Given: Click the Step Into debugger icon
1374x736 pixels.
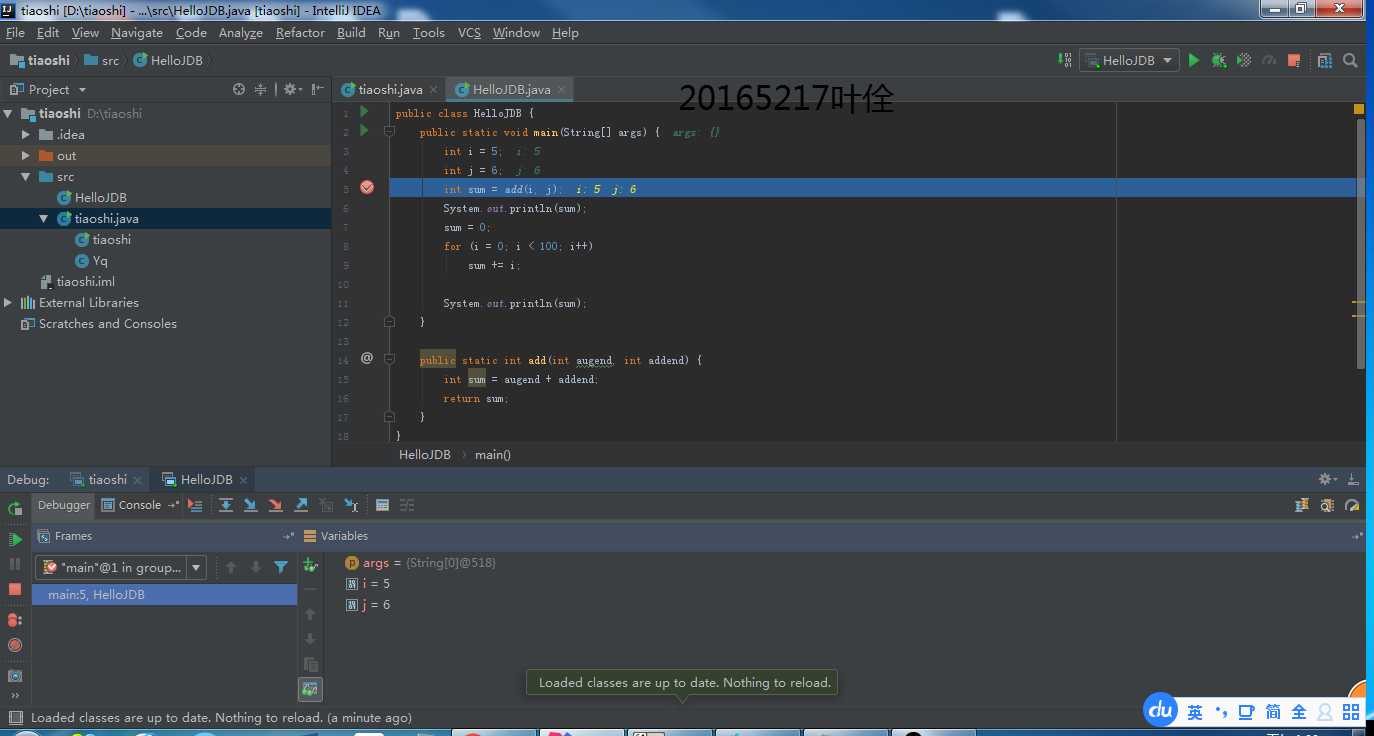Looking at the screenshot, I should point(251,505).
